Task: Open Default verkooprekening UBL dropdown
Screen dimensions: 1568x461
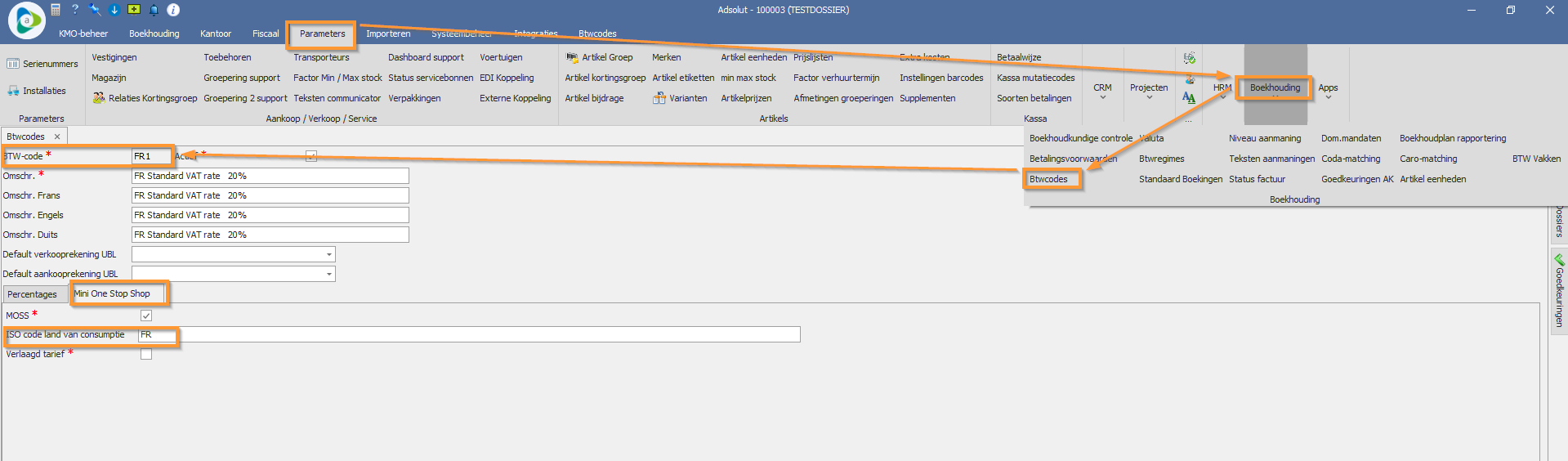Action: point(329,254)
